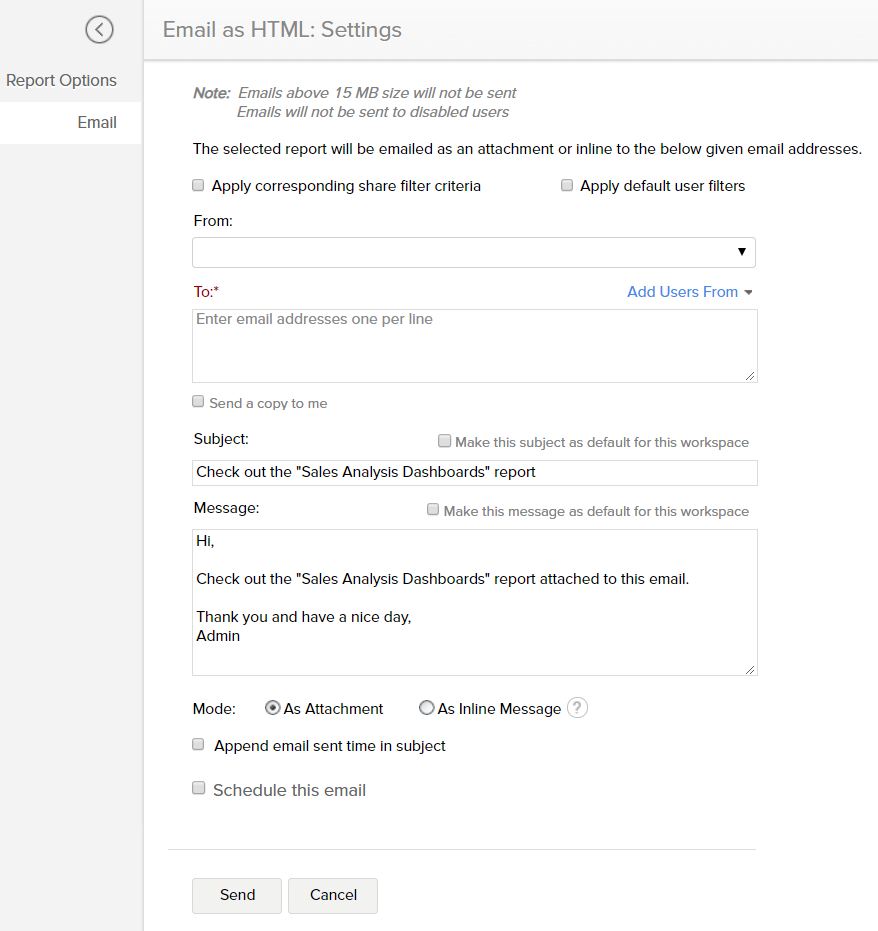
Task: Enable Apply corresponding share filter criteria
Action: (x=198, y=185)
